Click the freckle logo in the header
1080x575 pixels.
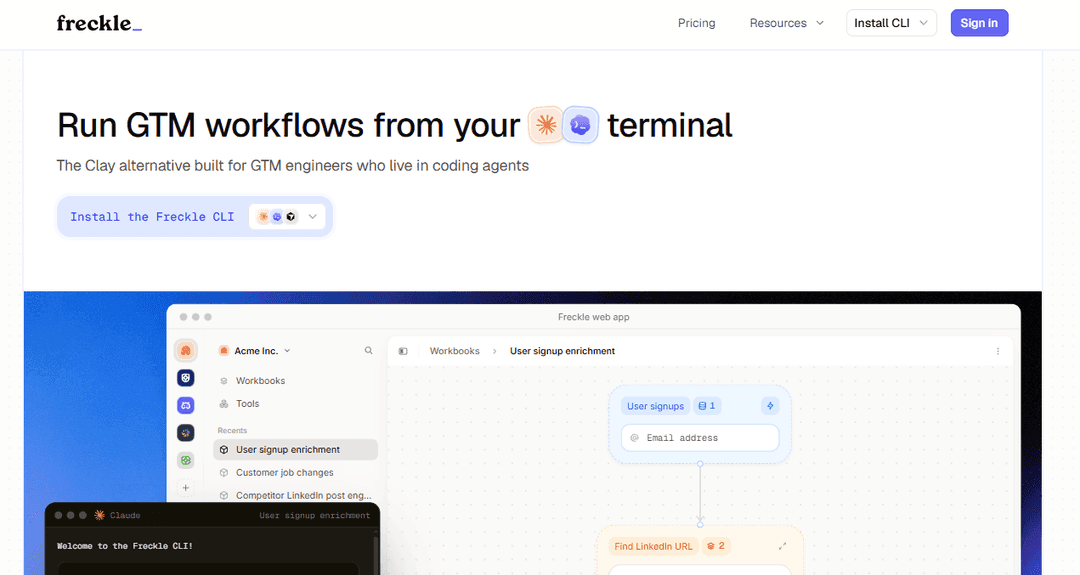[99, 23]
